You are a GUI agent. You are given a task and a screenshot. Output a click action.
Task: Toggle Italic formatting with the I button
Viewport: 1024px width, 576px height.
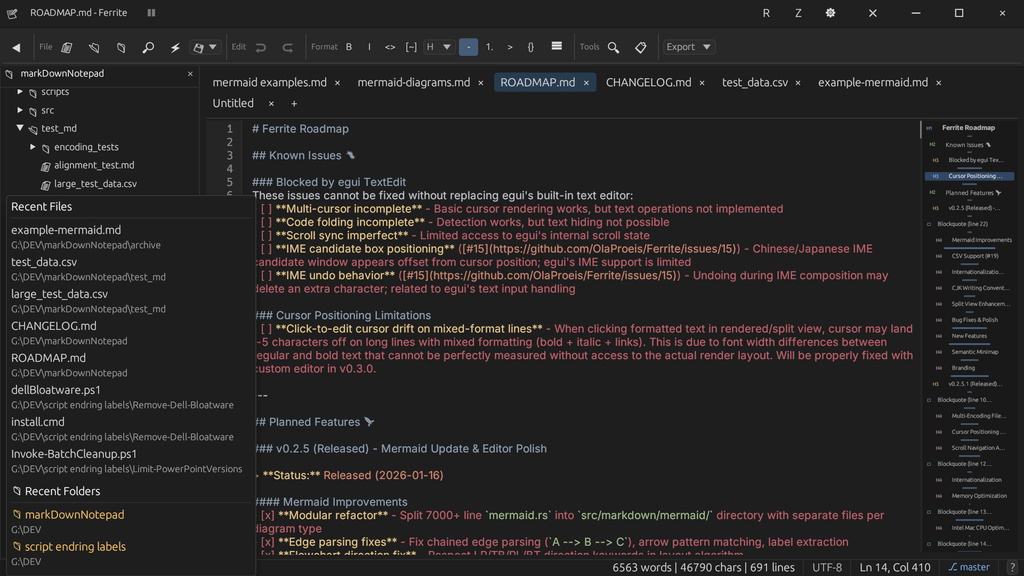369,47
